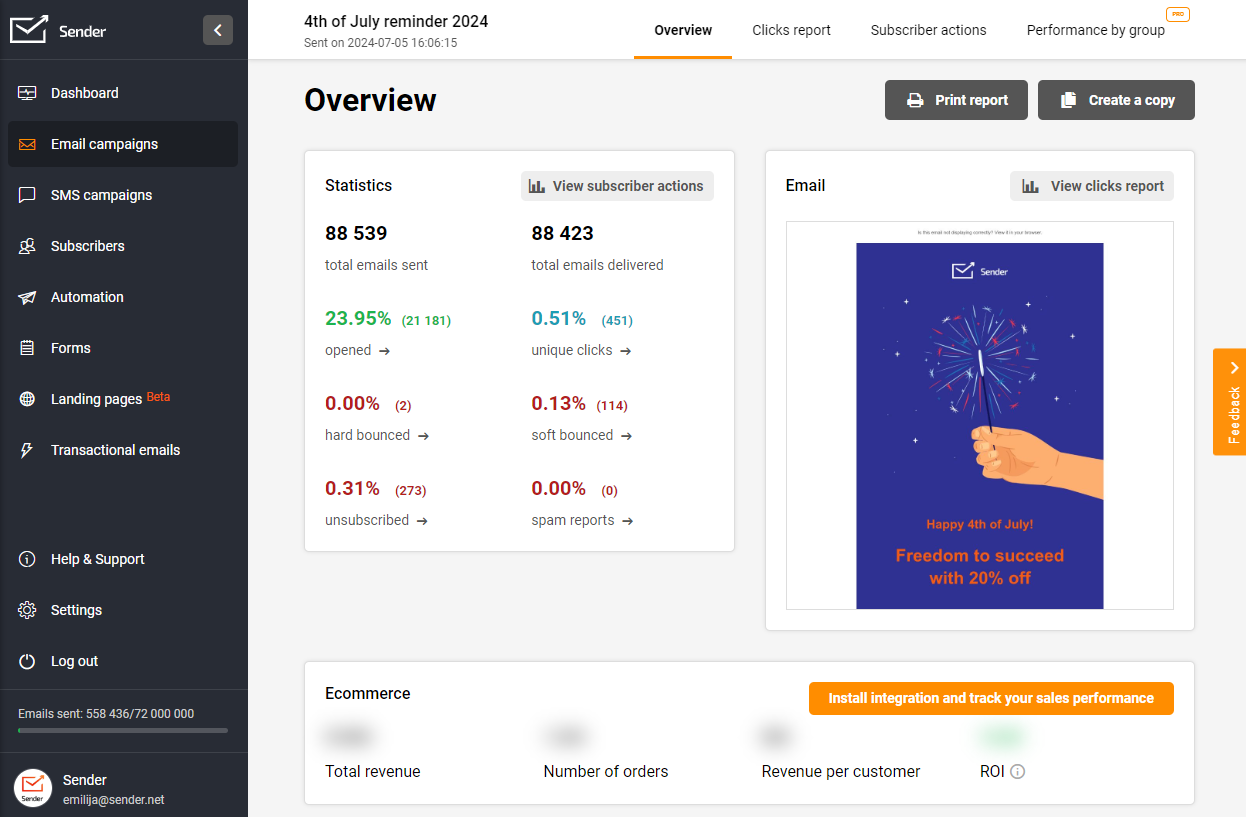This screenshot has width=1246, height=817.
Task: Click the 4th of July email preview
Action: tap(979, 424)
